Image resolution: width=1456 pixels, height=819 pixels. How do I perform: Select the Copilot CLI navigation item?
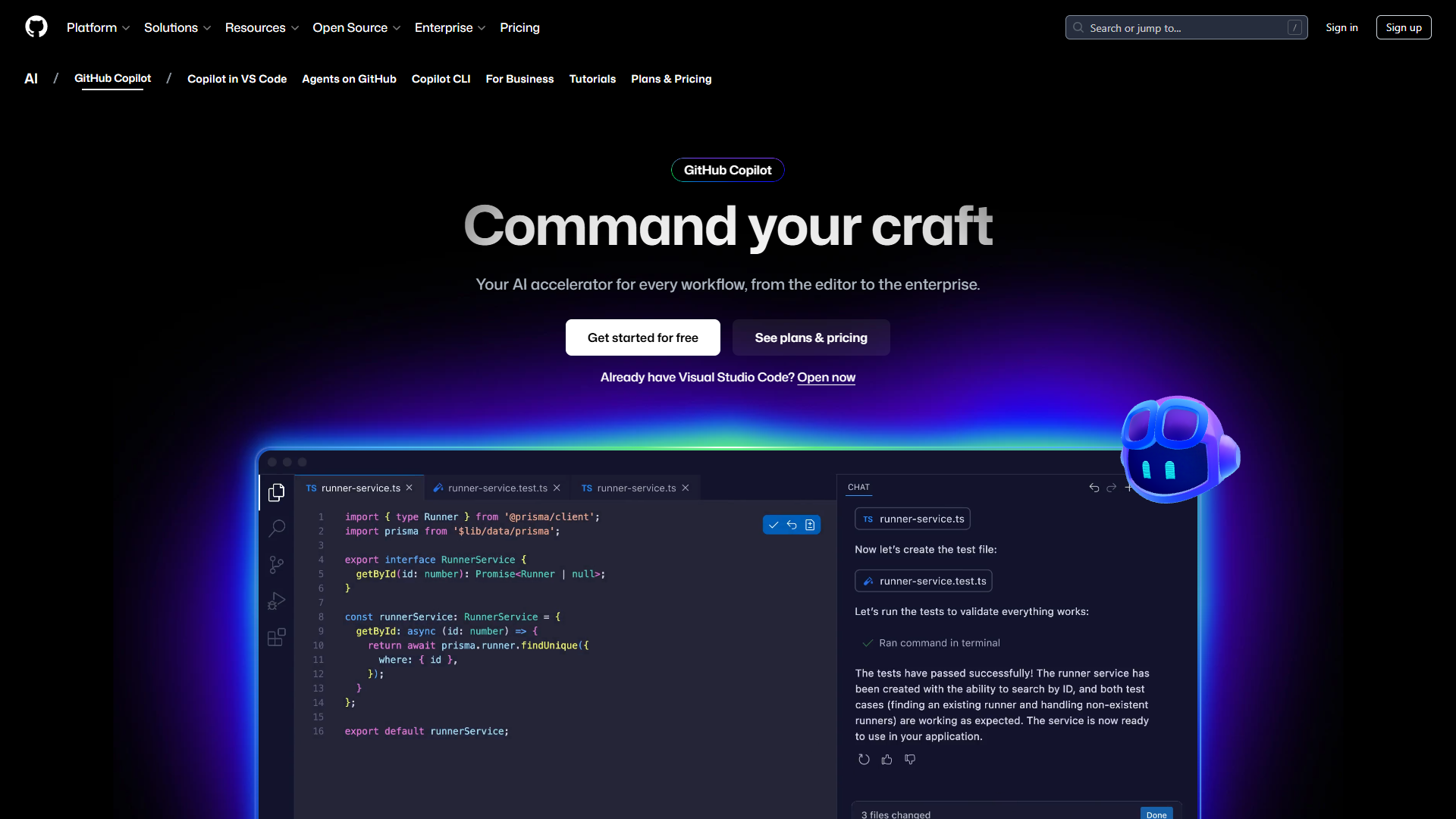click(441, 79)
